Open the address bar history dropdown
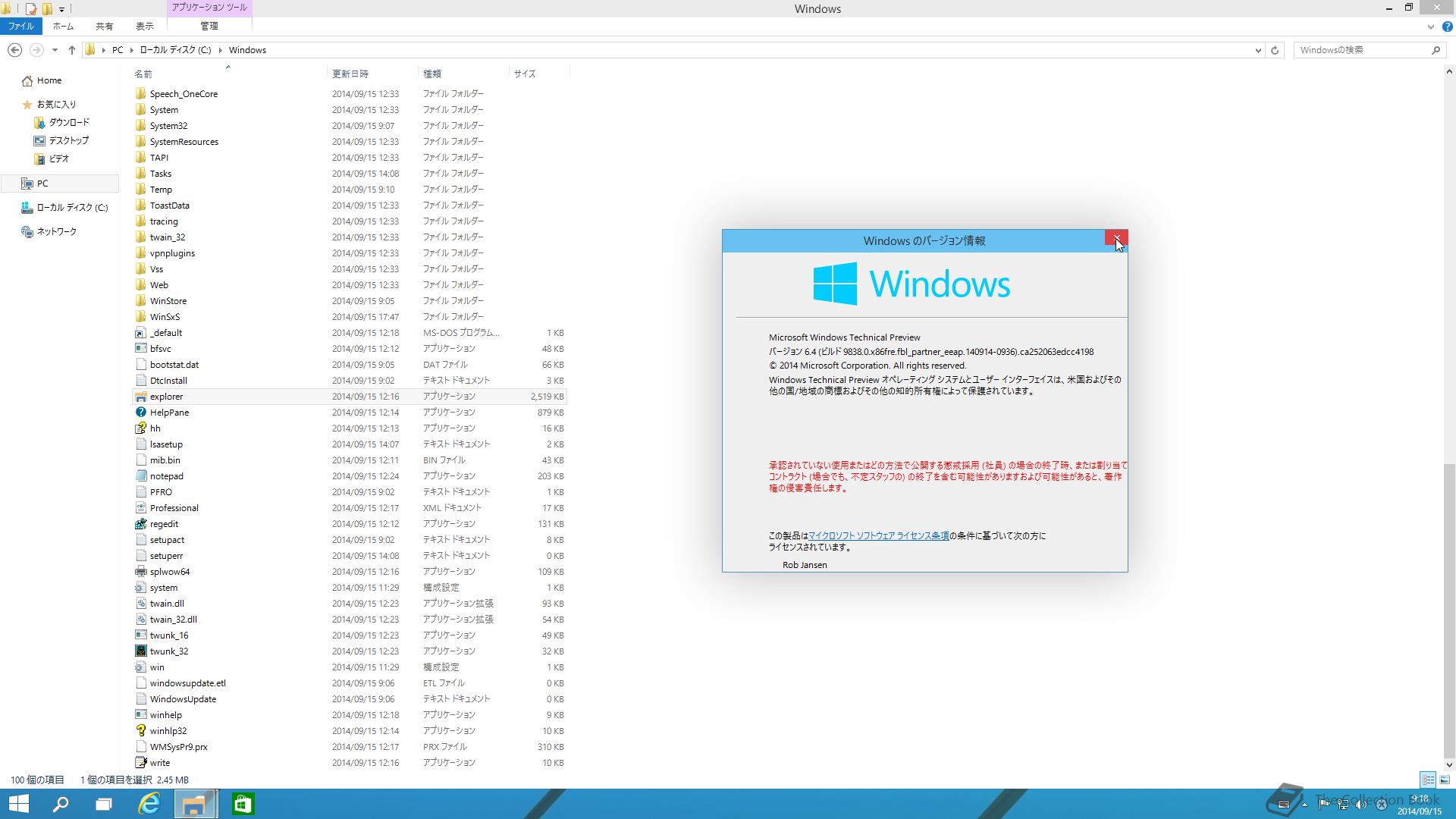Screen dimensions: 1456x819 (1258, 50)
